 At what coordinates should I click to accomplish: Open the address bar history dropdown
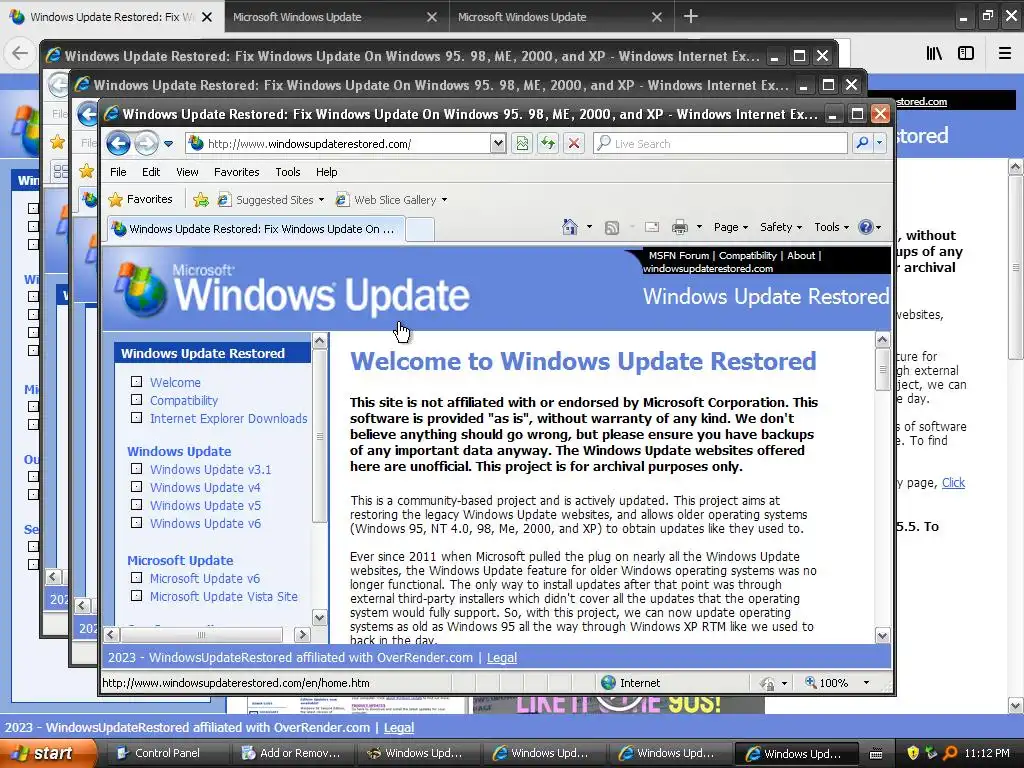(x=498, y=143)
